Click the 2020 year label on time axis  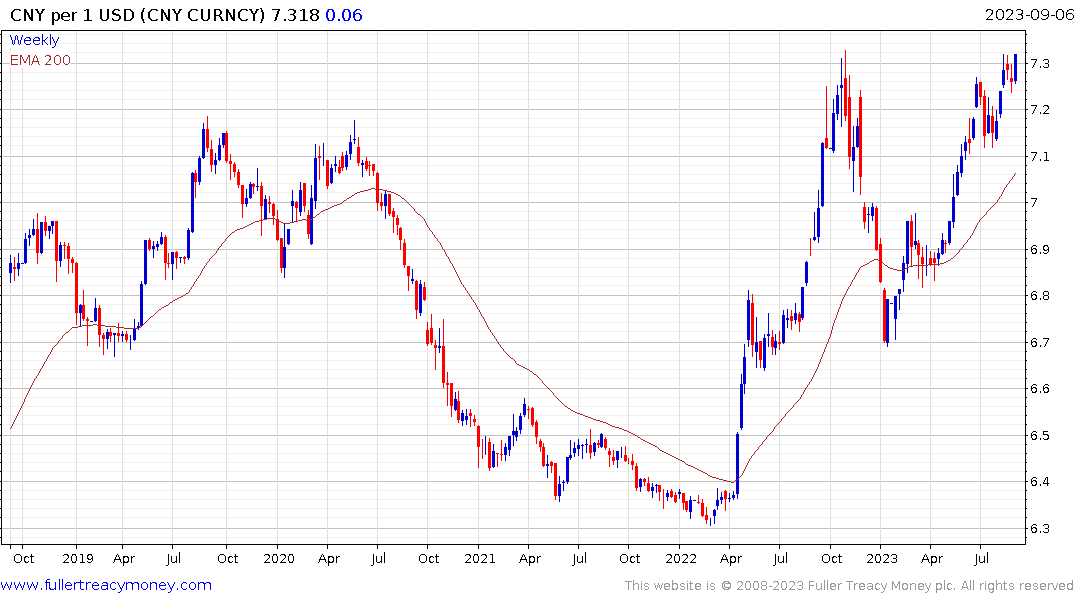(x=279, y=558)
